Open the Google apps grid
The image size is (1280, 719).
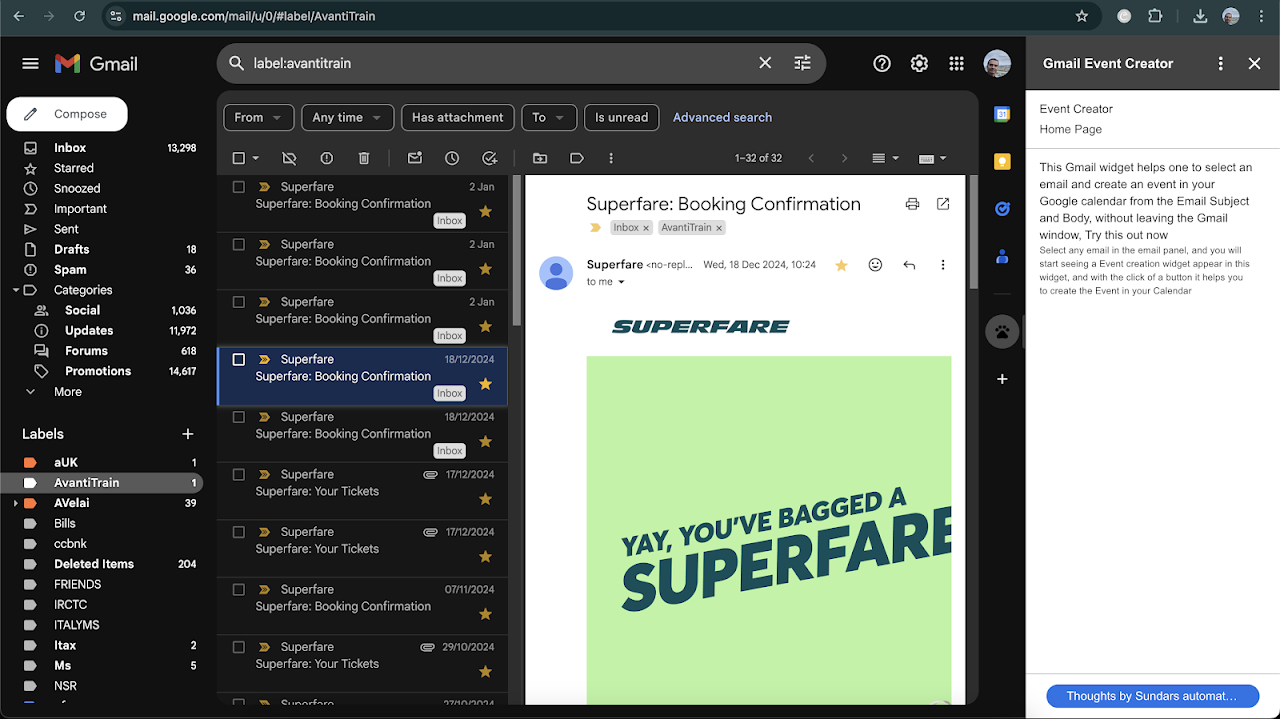[x=957, y=63]
